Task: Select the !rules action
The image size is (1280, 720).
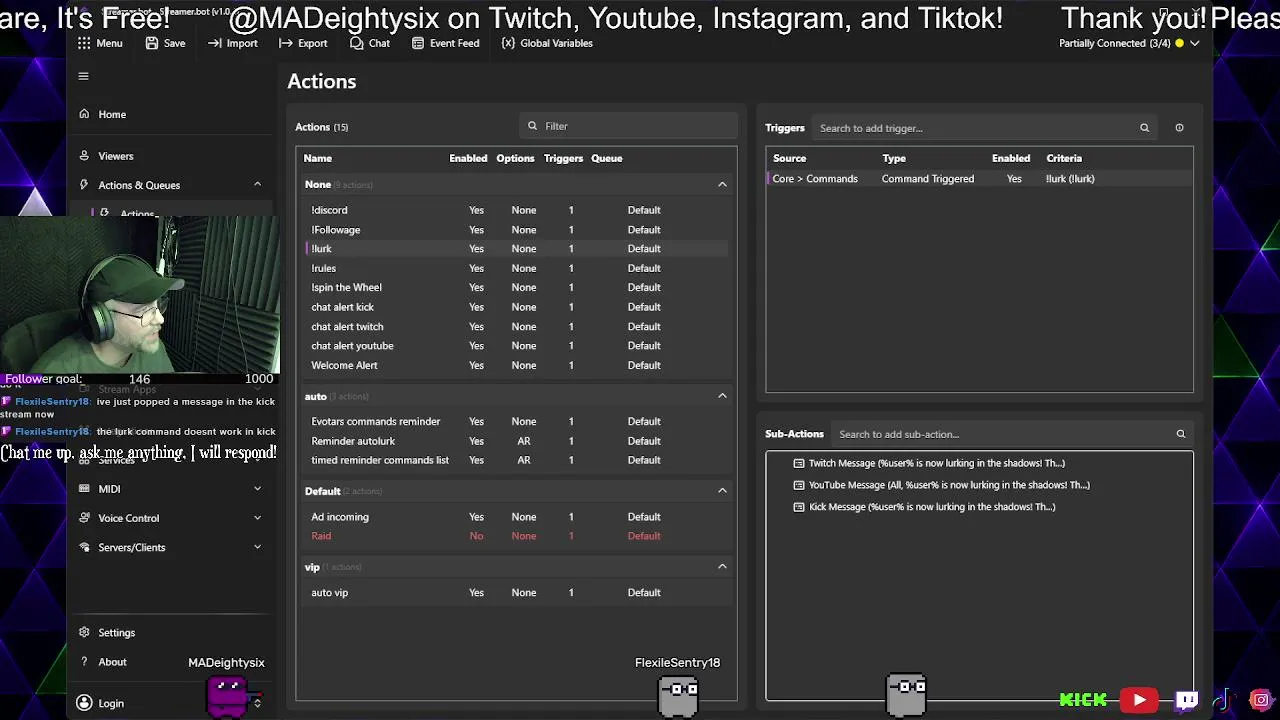Action: click(x=516, y=268)
